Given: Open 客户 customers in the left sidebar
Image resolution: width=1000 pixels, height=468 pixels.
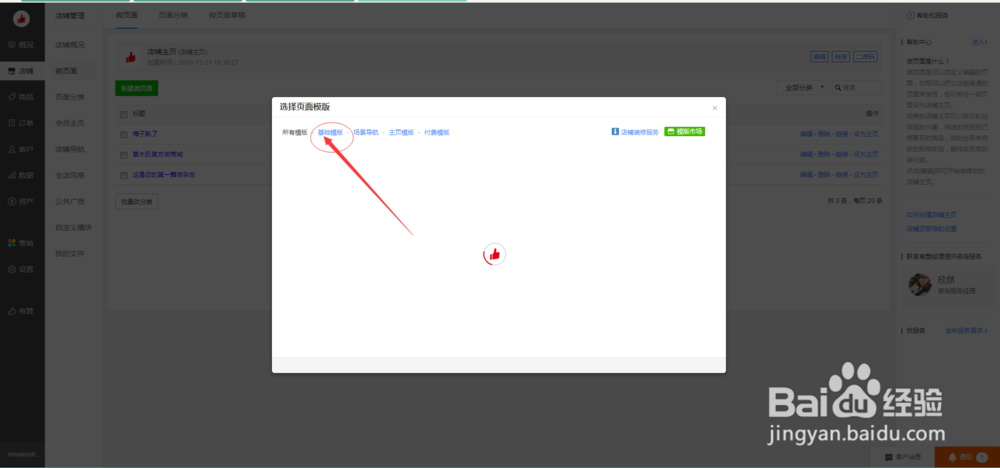Looking at the screenshot, I should coord(22,149).
